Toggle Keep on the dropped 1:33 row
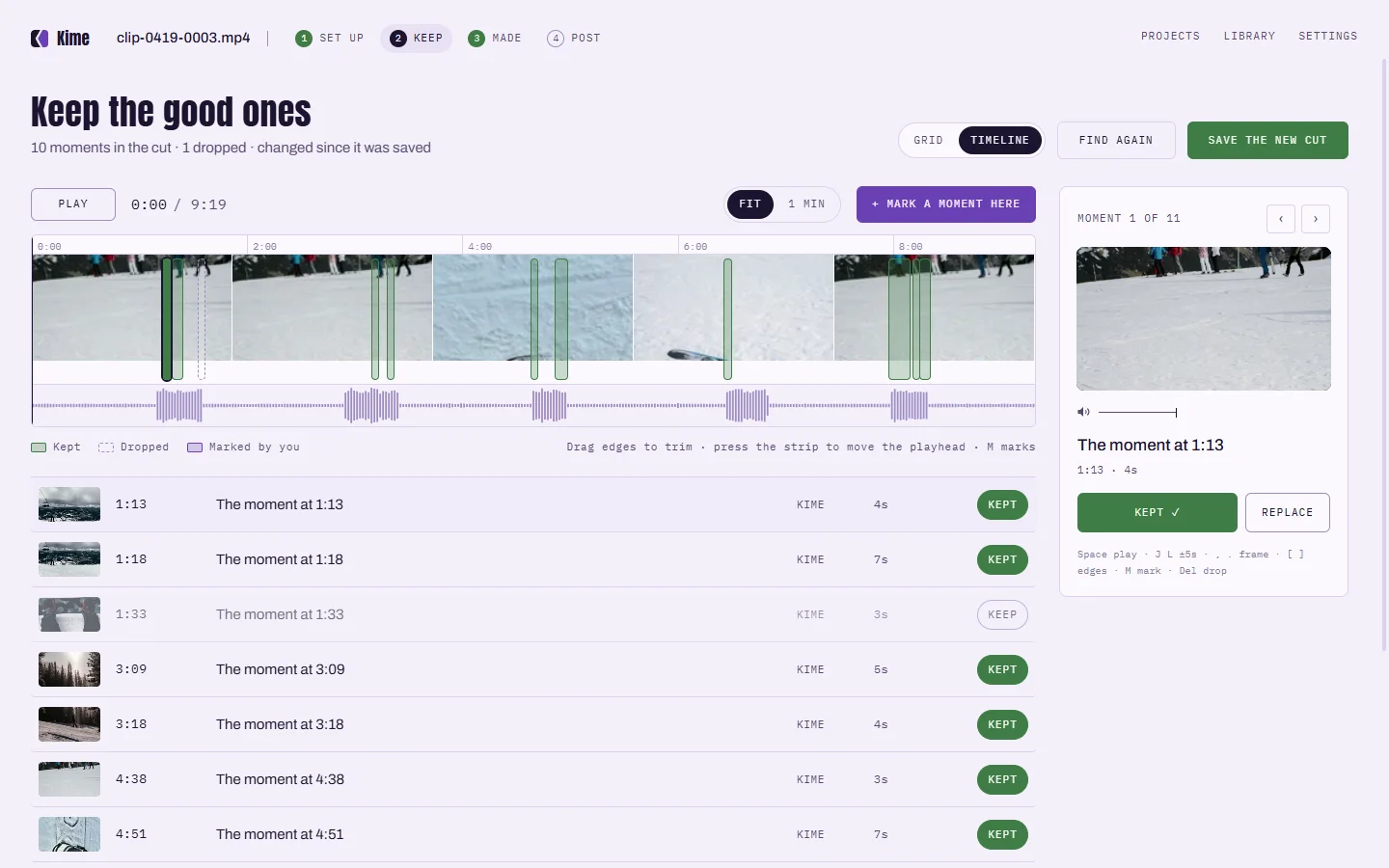 coord(1002,615)
